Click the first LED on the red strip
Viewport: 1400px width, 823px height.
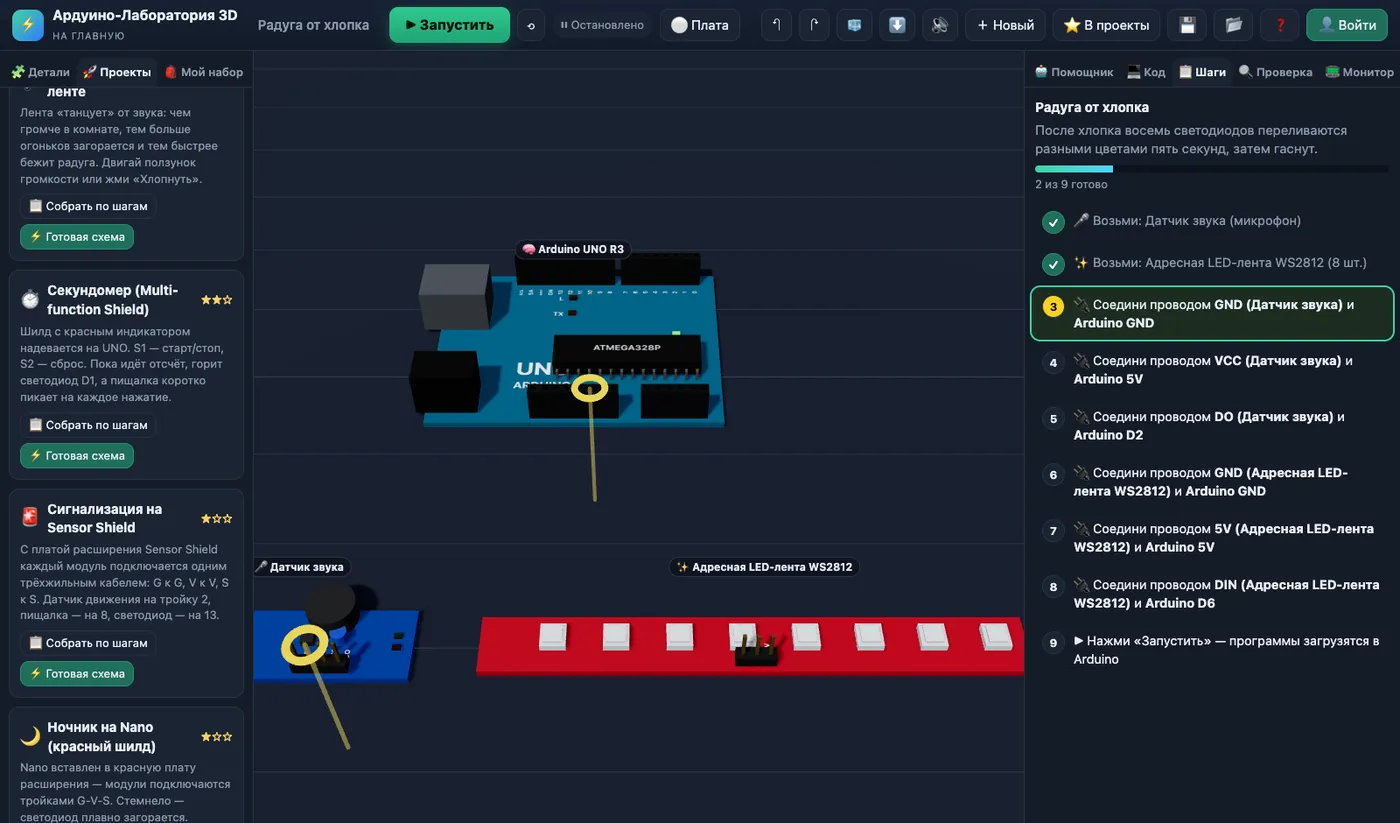tap(553, 636)
